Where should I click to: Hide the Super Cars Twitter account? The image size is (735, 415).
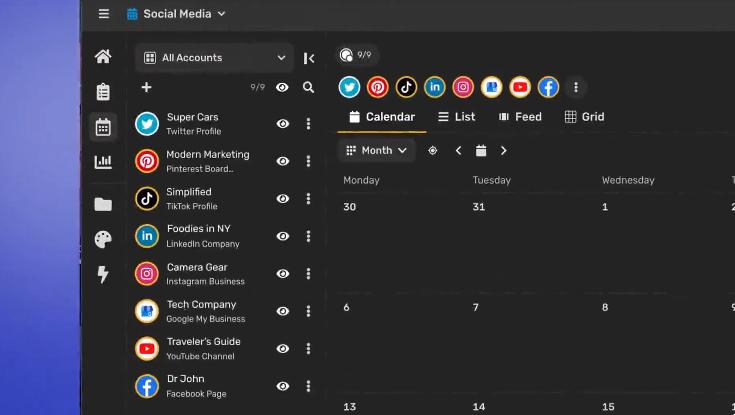pos(283,124)
